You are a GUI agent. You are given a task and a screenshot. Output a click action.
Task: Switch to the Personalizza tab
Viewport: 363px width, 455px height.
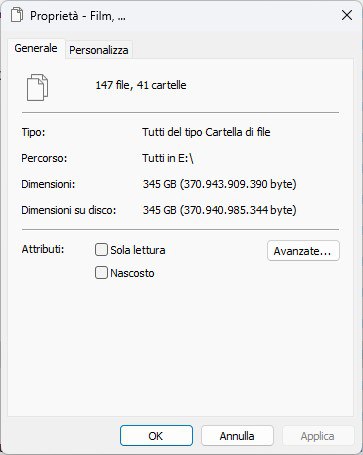[x=99, y=50]
